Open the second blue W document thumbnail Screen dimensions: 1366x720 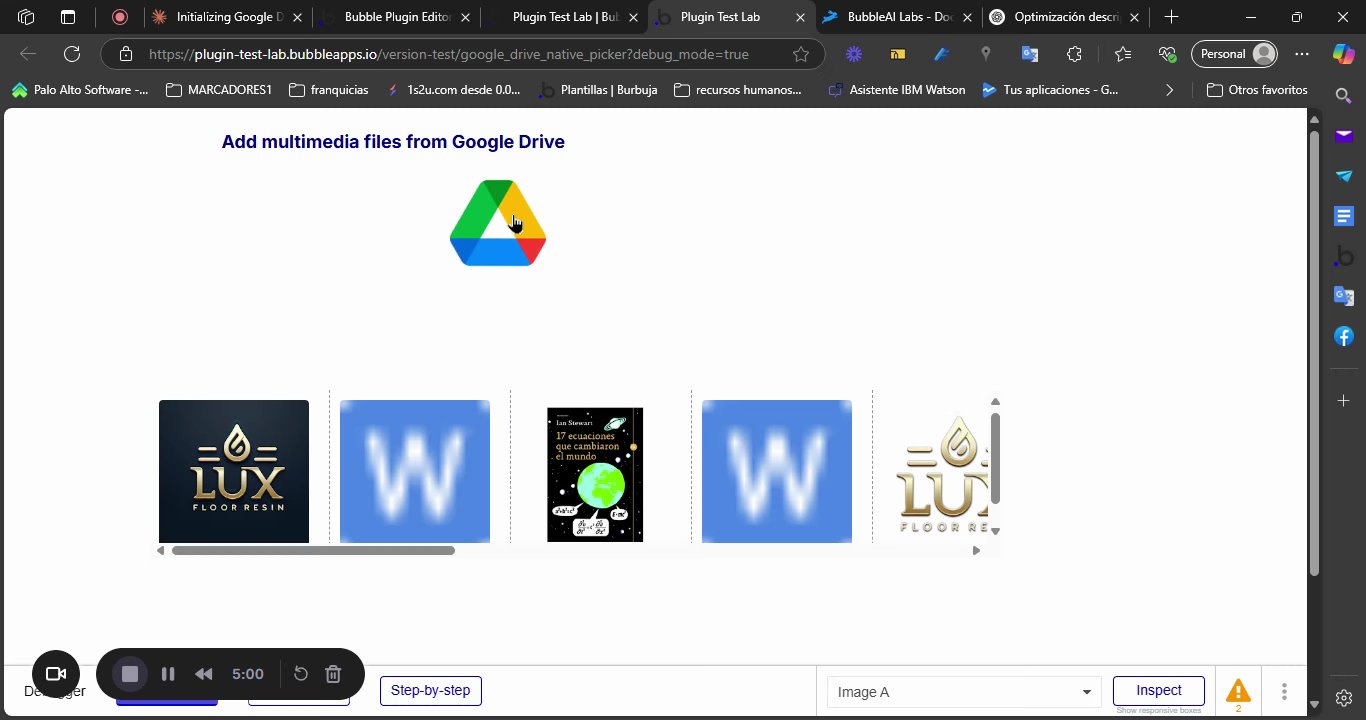point(777,471)
